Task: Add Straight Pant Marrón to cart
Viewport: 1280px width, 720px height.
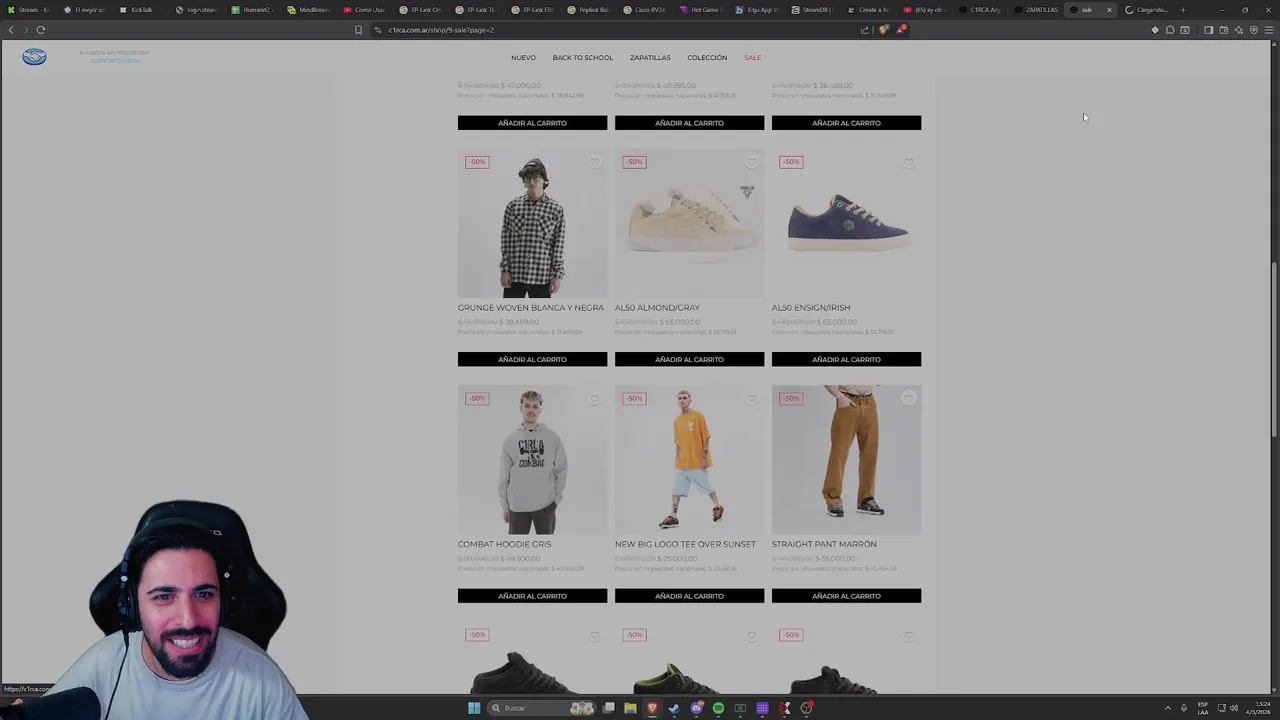Action: pyautogui.click(x=846, y=596)
